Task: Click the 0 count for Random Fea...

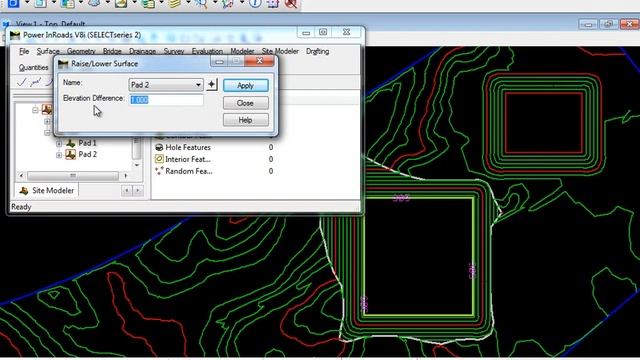Action: click(x=271, y=171)
